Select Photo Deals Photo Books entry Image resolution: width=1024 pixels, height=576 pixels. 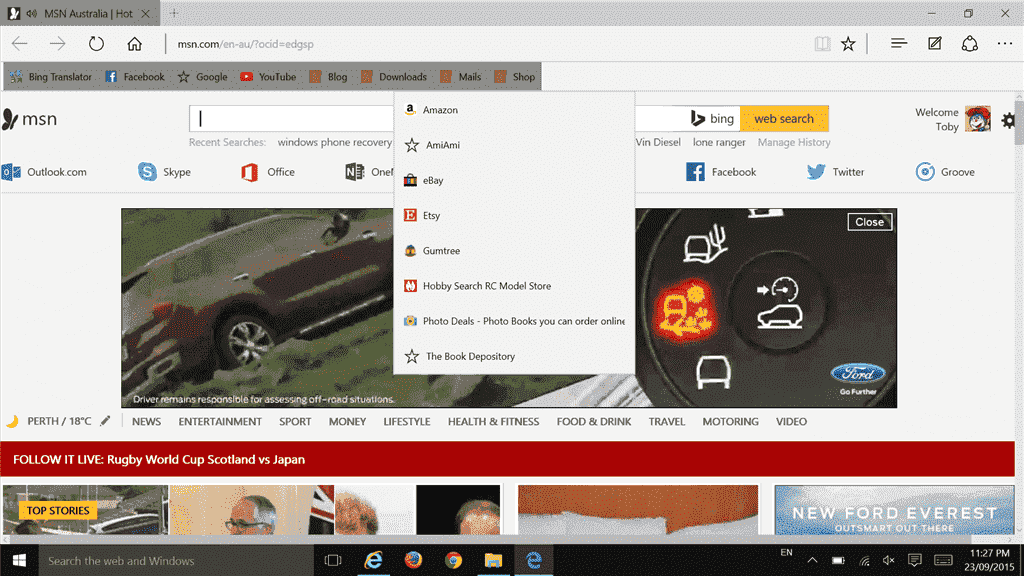(x=514, y=321)
